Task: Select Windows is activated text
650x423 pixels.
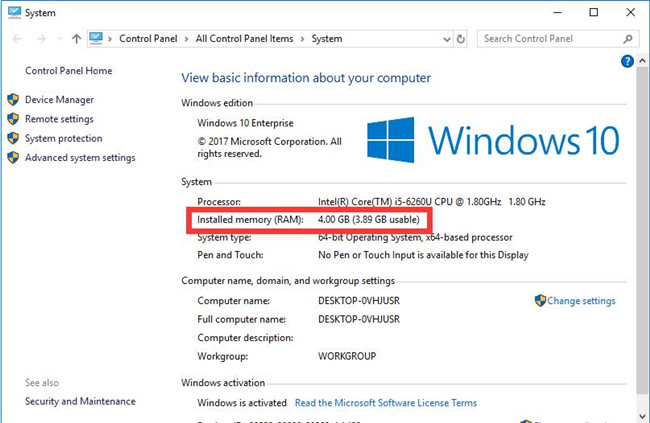Action: click(242, 403)
